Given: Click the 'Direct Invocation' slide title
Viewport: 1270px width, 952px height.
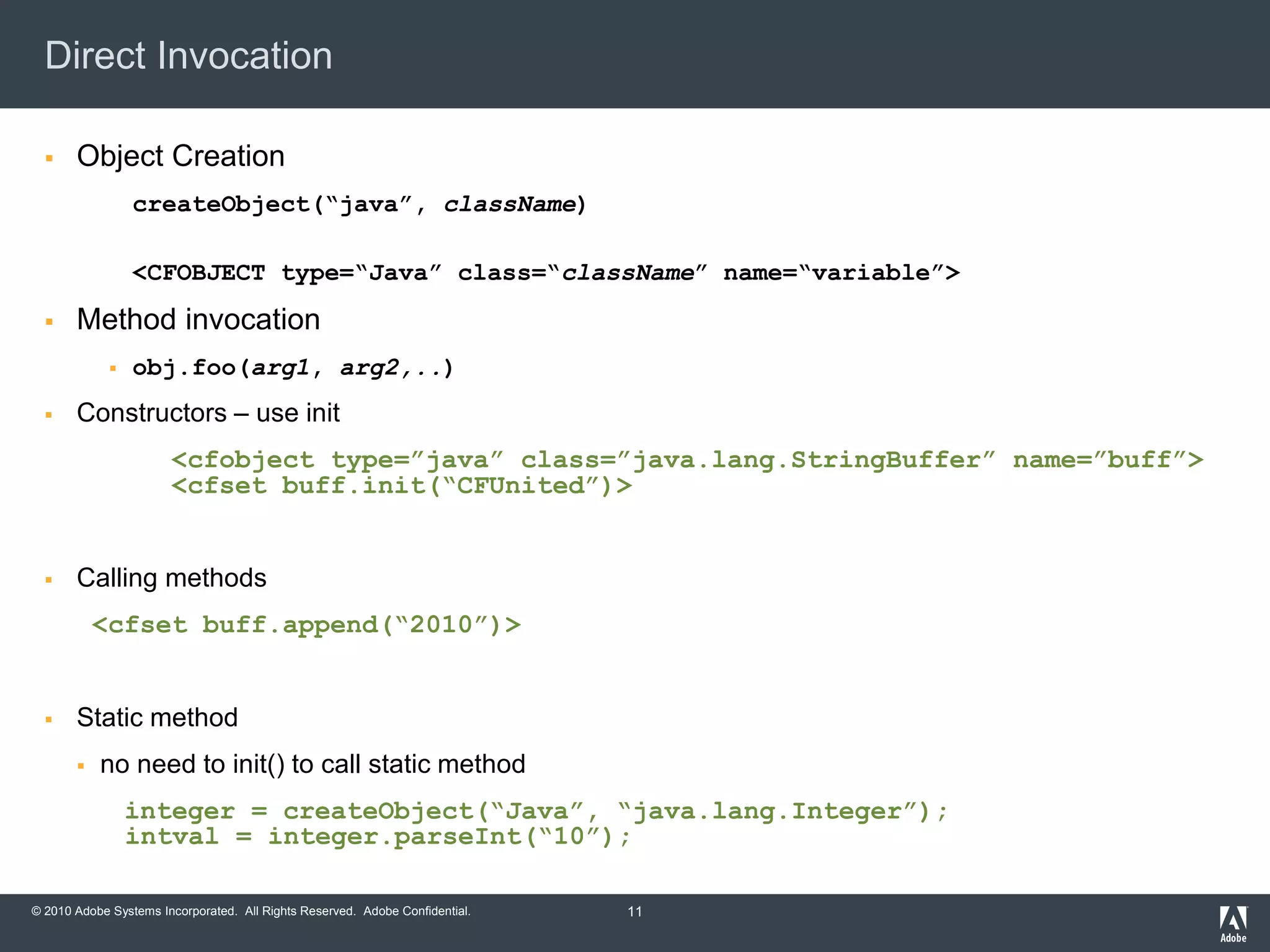Looking at the screenshot, I should point(189,56).
